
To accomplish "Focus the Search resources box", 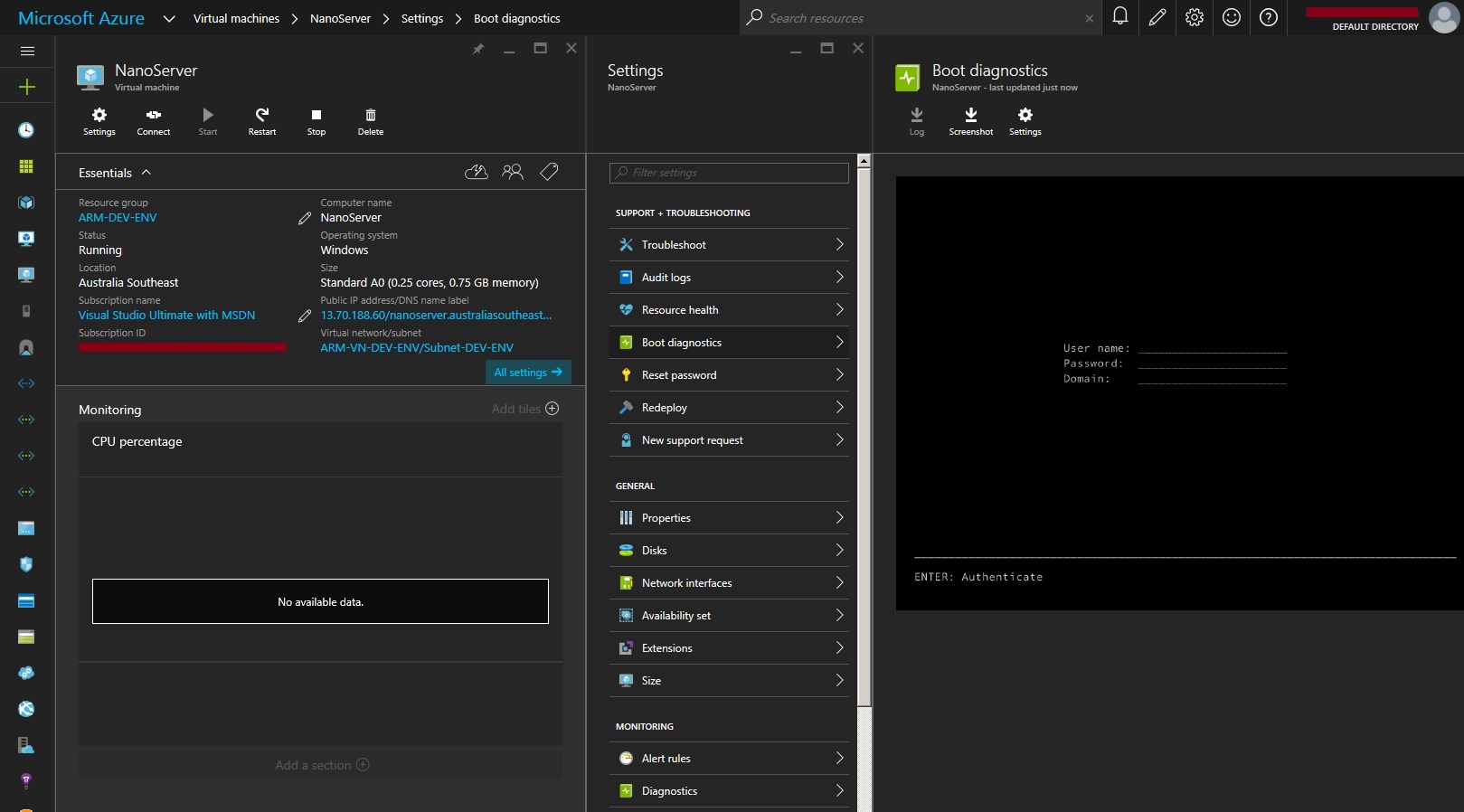I will pos(921,18).
